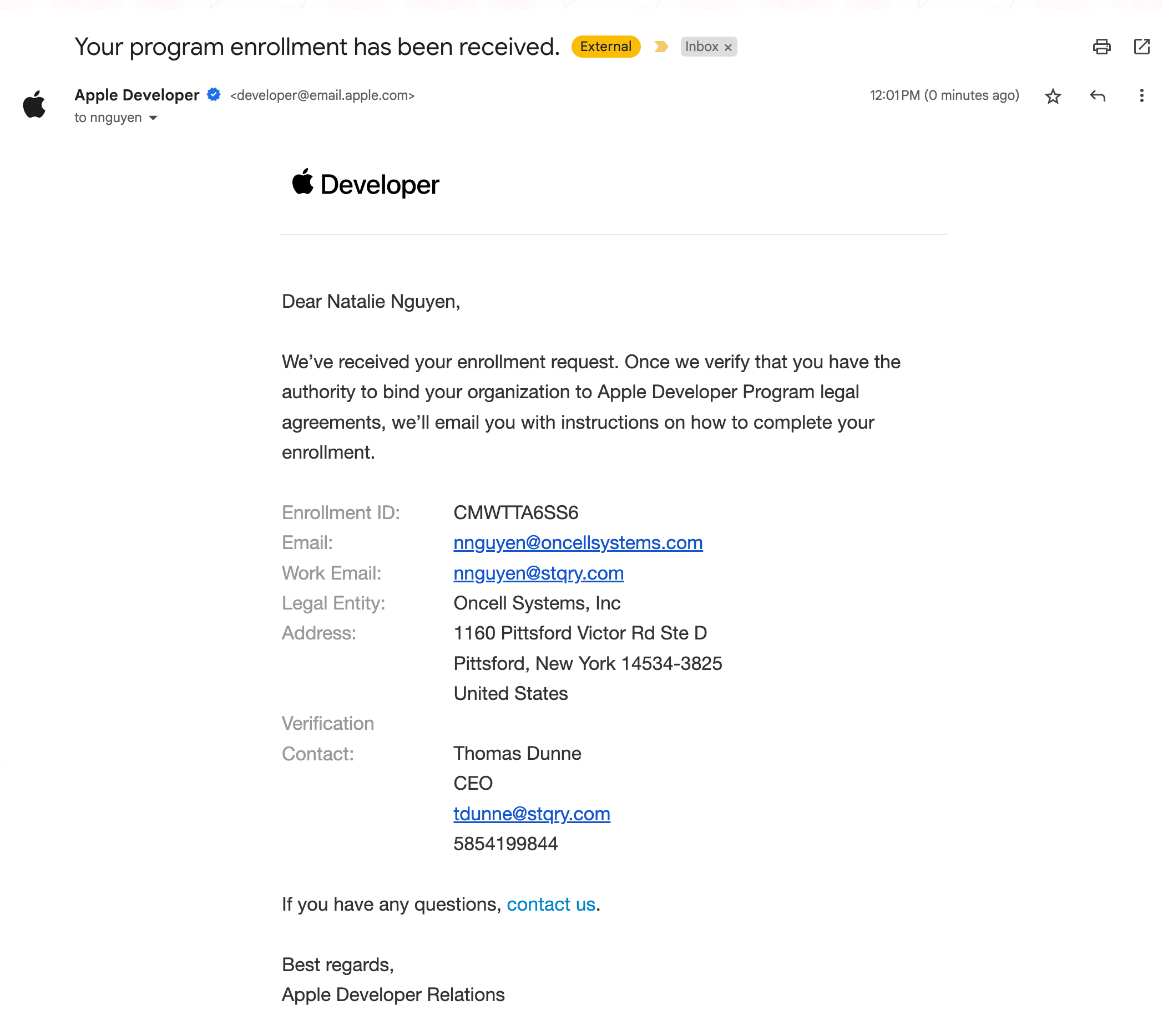Toggle the yellow importance marker arrow

coord(661,47)
